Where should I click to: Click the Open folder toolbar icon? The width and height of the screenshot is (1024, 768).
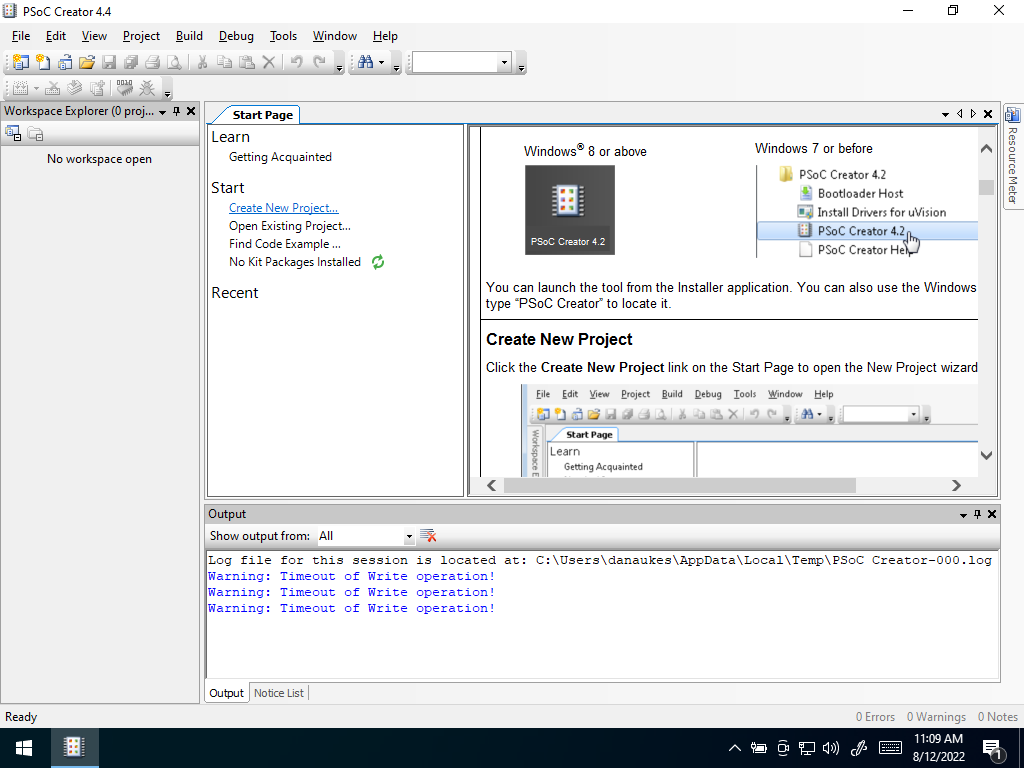[87, 62]
